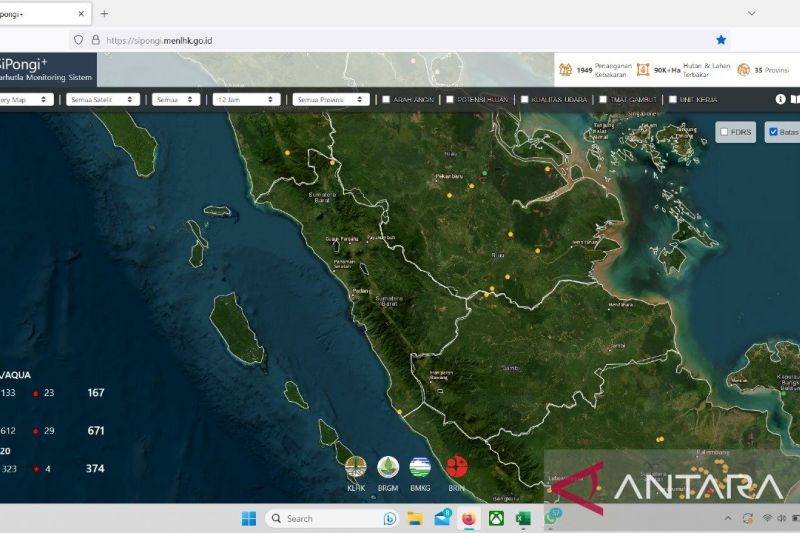The width and height of the screenshot is (800, 533).
Task: Enable the ARAH ANGIN checkbox
Action: click(386, 100)
